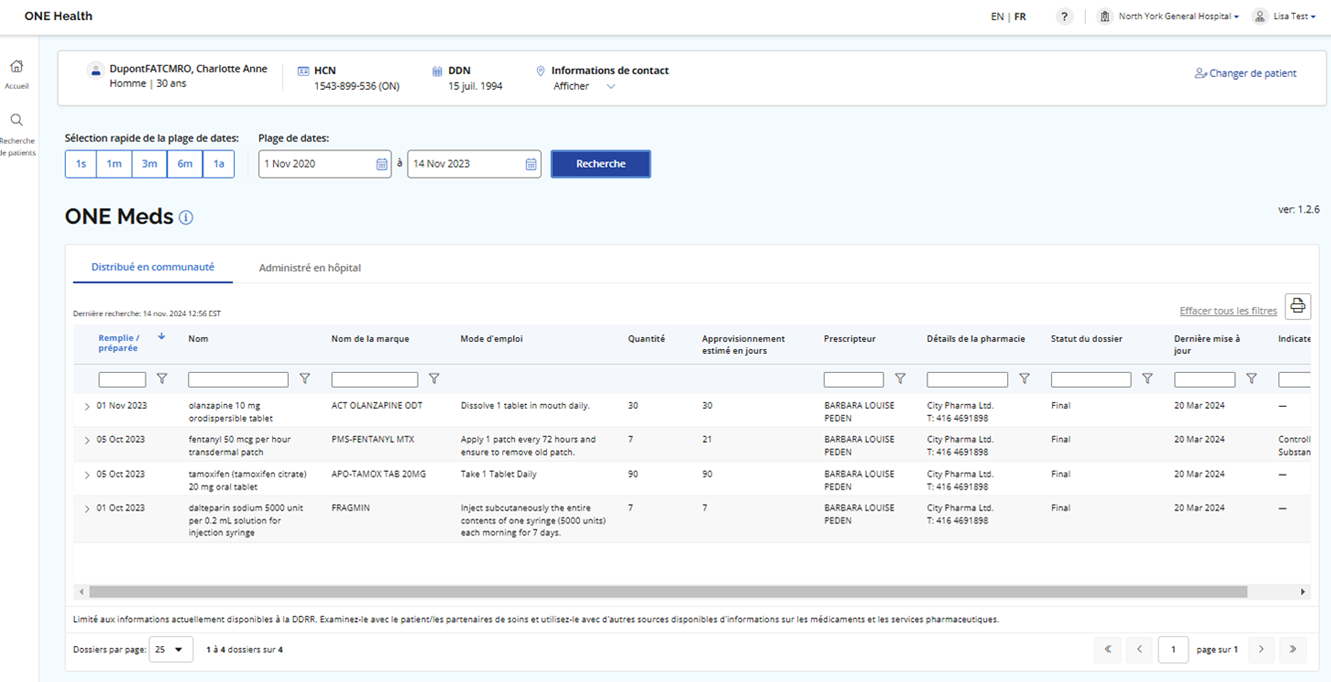The image size is (1331, 682).
Task: Click the Détails de la pharmacie filter funnel
Action: click(x=1024, y=379)
